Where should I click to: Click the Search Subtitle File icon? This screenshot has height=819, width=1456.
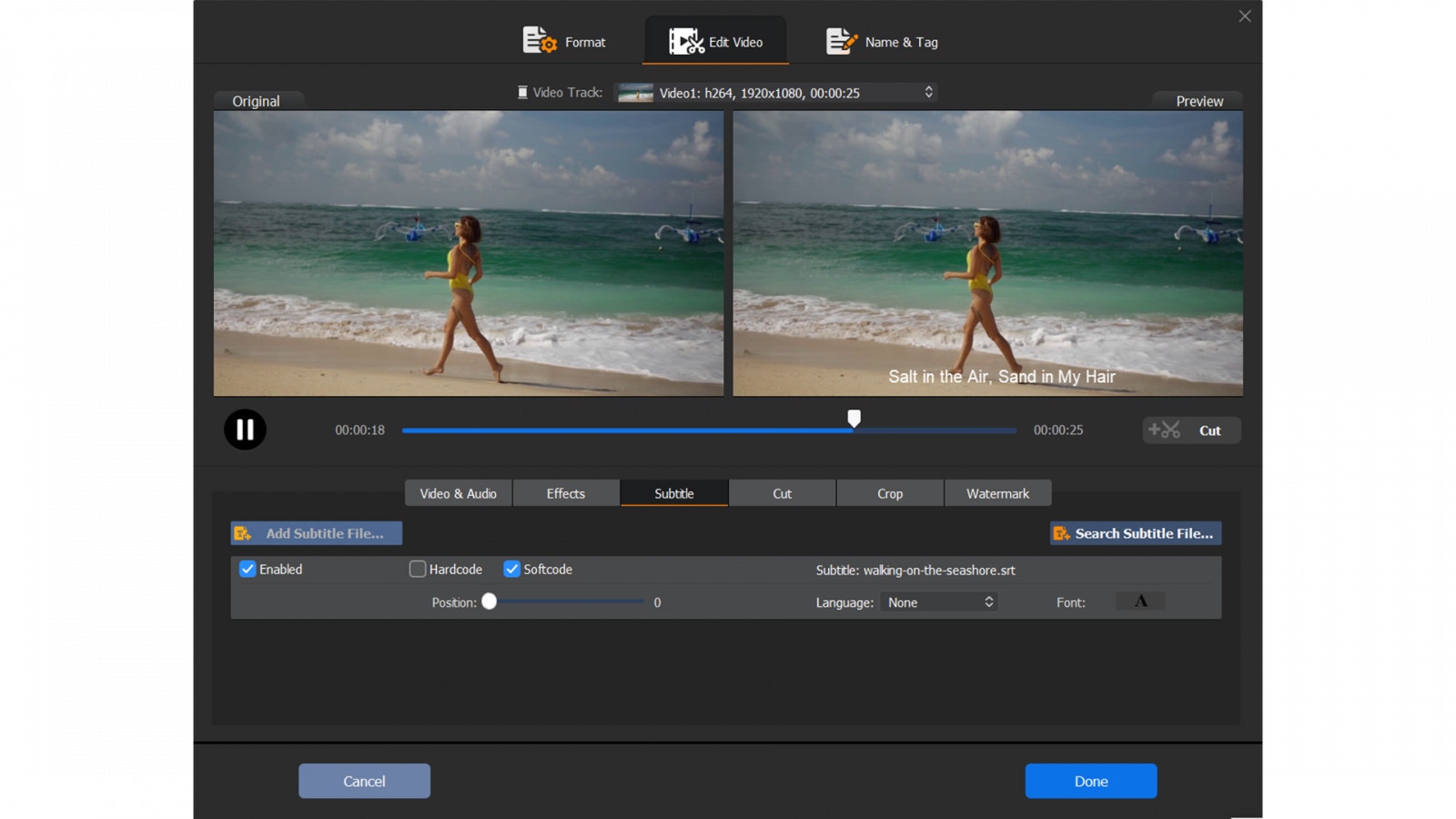[x=1061, y=533]
